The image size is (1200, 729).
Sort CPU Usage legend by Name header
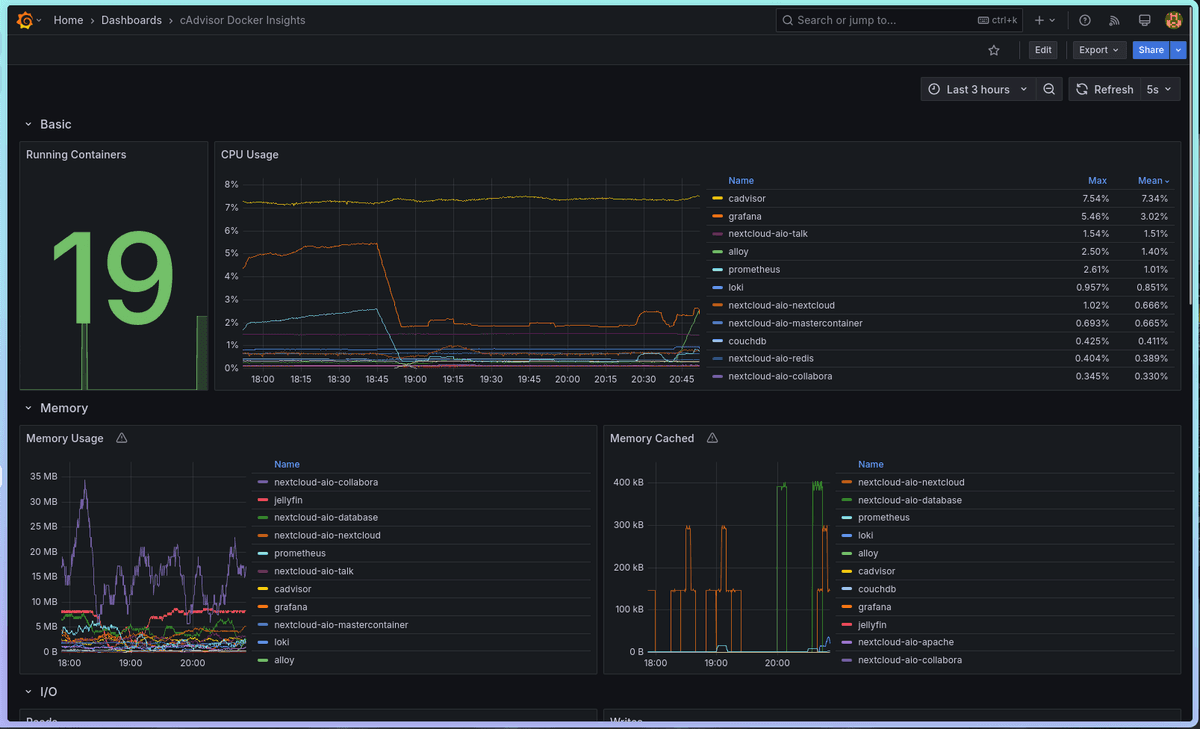[x=741, y=181]
